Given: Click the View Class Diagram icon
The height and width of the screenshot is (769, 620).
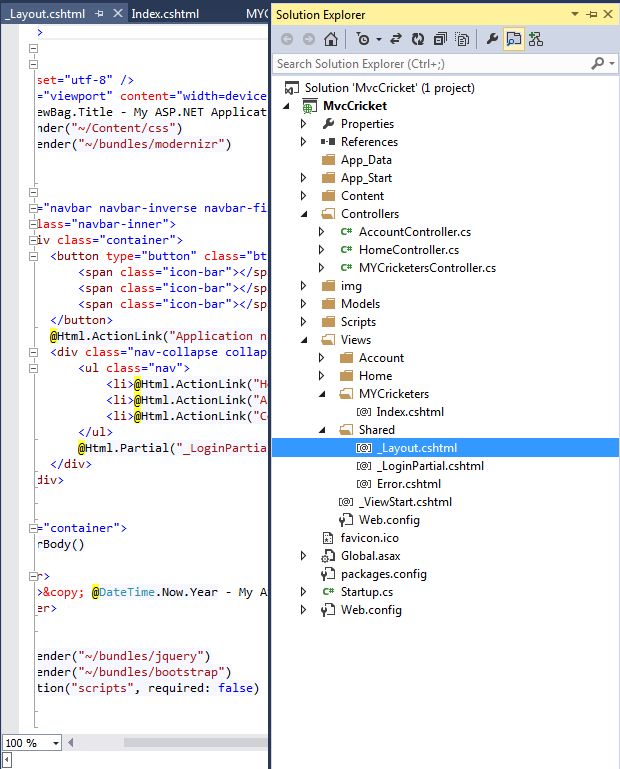Looking at the screenshot, I should (x=536, y=39).
